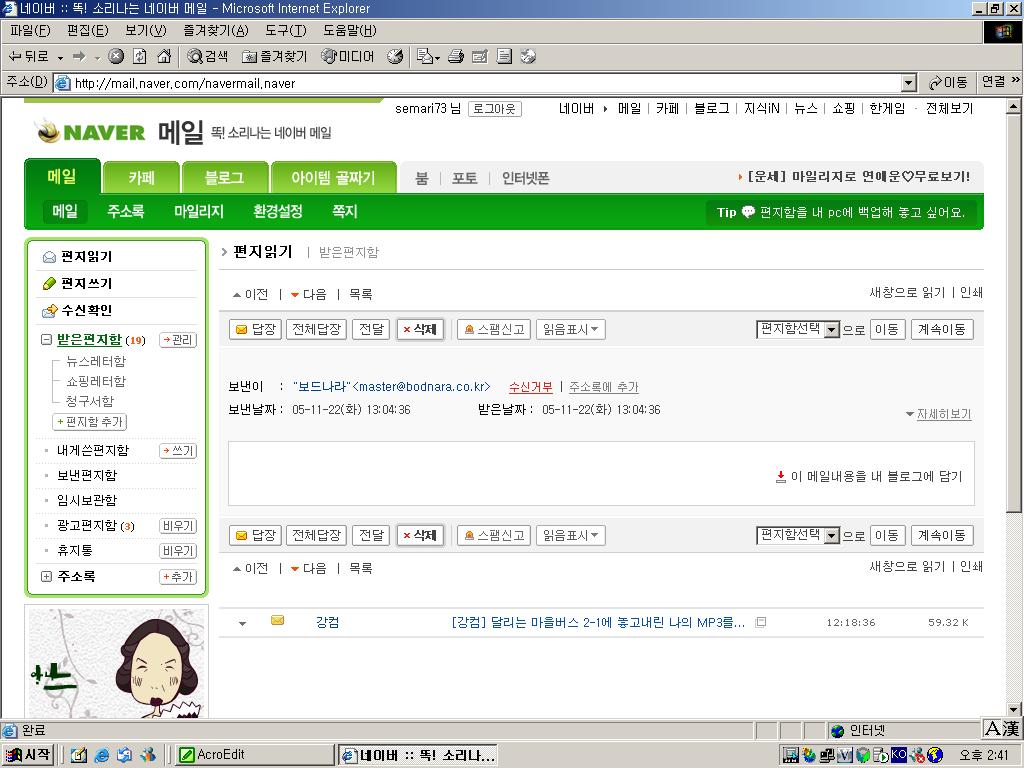Open 편지함선택 combo box beneath the message body
The width and height of the screenshot is (1024, 768).
point(797,536)
